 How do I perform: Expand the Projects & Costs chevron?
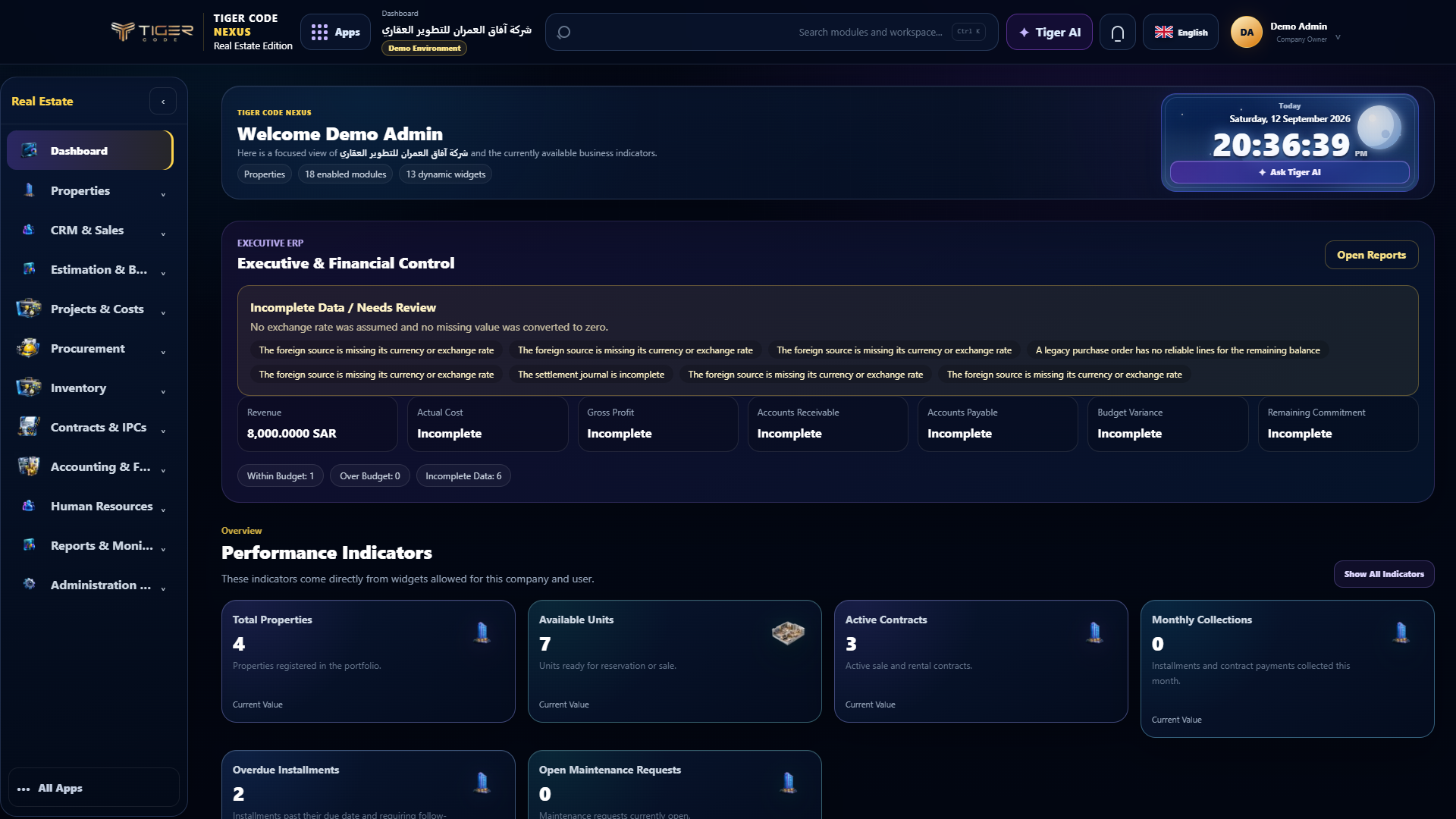point(163,313)
